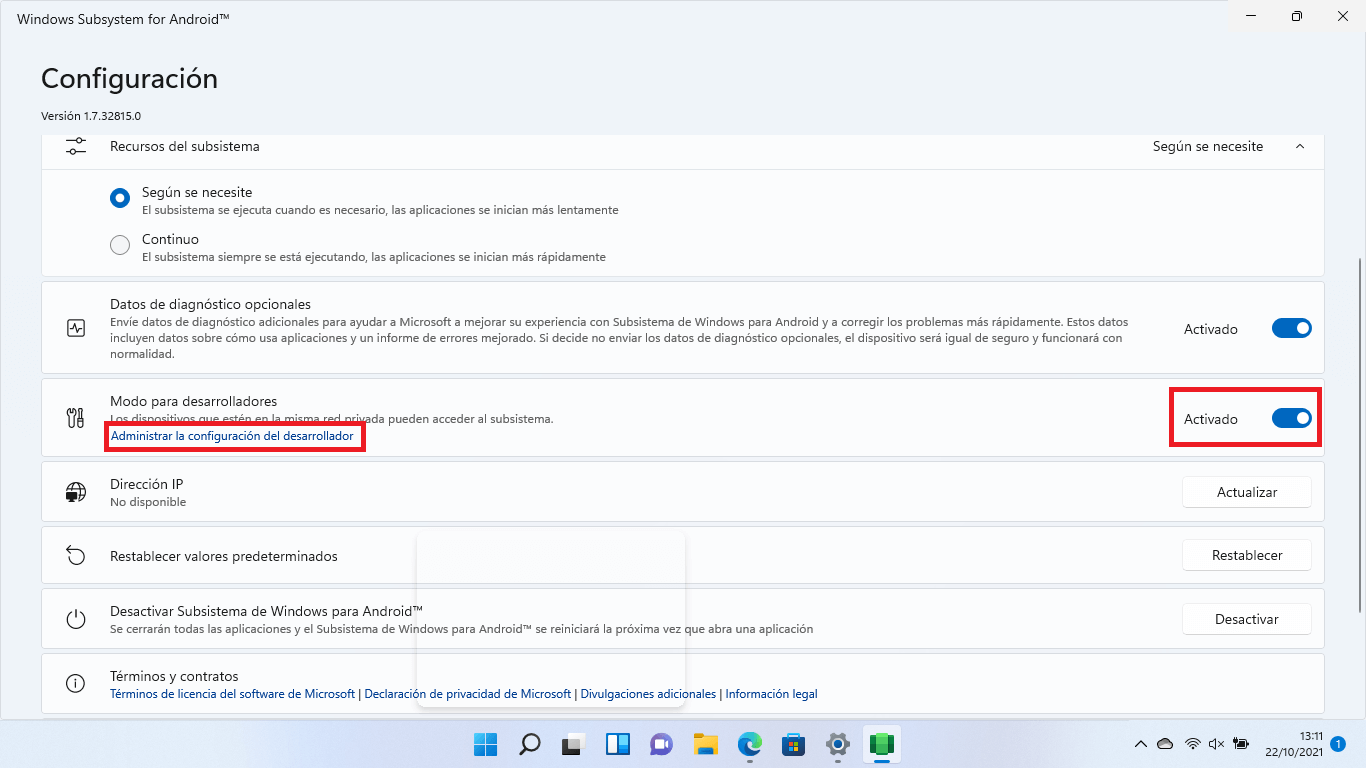1366x768 pixels.
Task: Click developer mode tools icon
Action: [76, 418]
